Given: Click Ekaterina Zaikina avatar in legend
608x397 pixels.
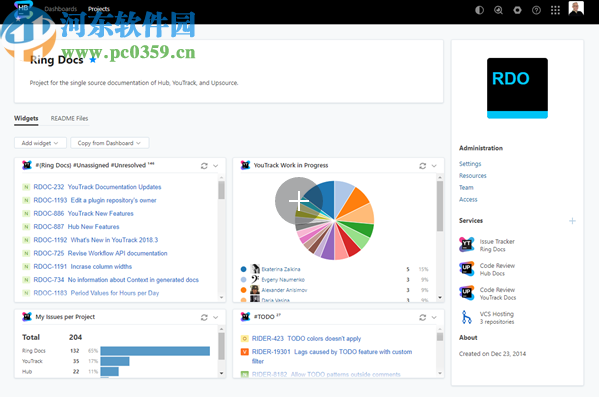Looking at the screenshot, I should coord(255,269).
